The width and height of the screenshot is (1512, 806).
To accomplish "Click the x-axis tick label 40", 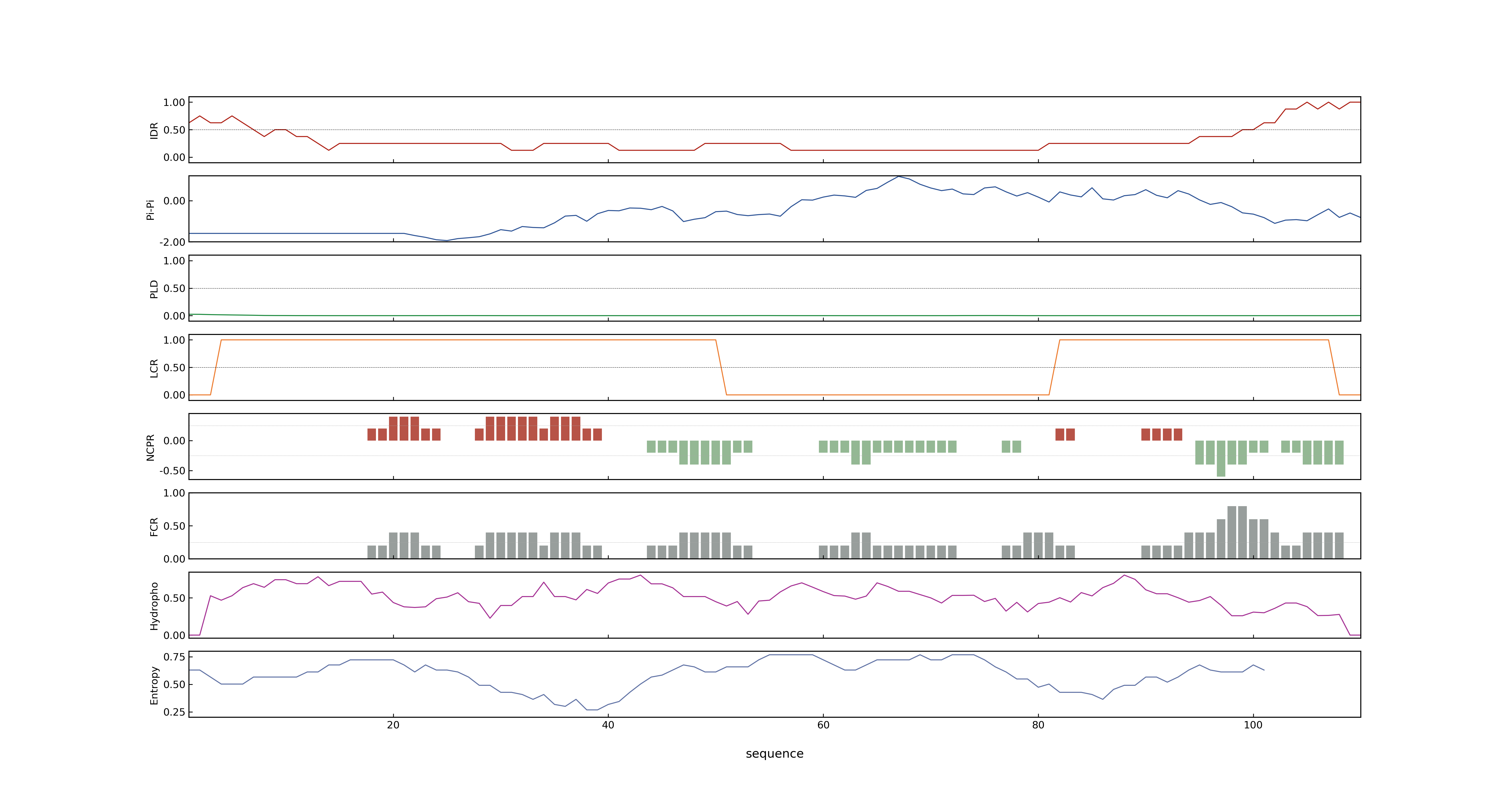I will point(608,725).
